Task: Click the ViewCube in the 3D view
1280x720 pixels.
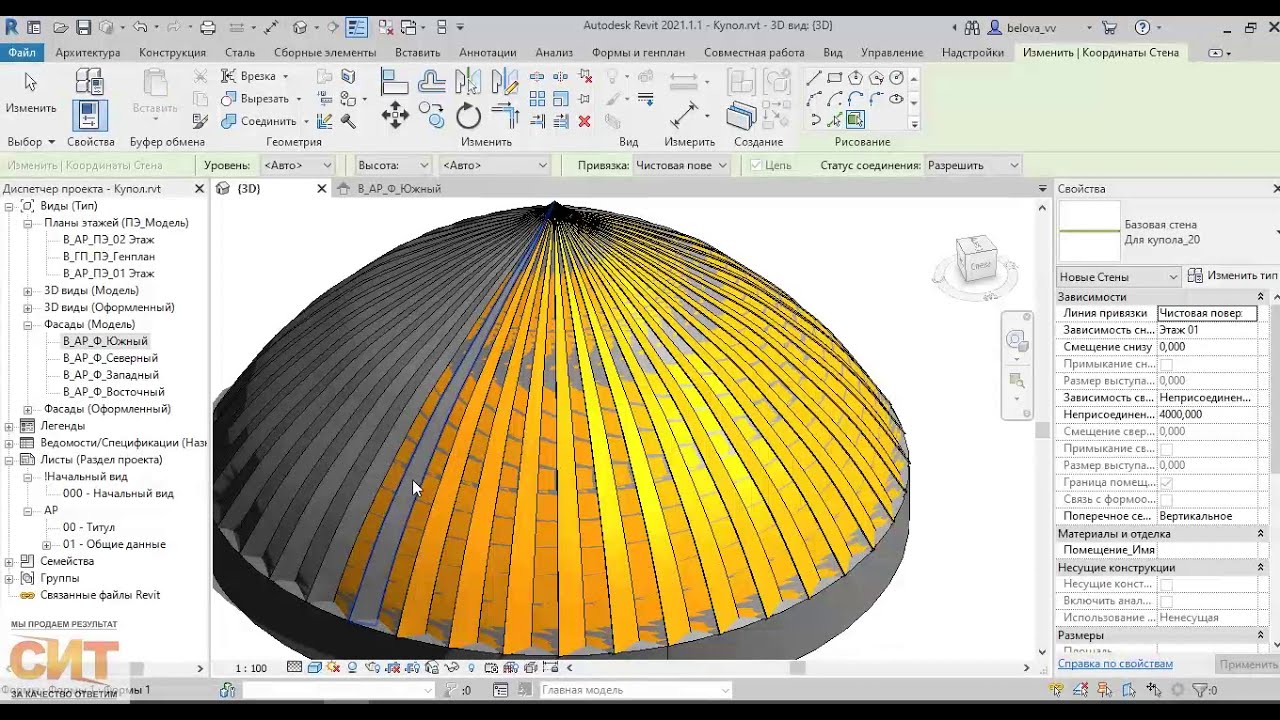Action: (x=976, y=262)
